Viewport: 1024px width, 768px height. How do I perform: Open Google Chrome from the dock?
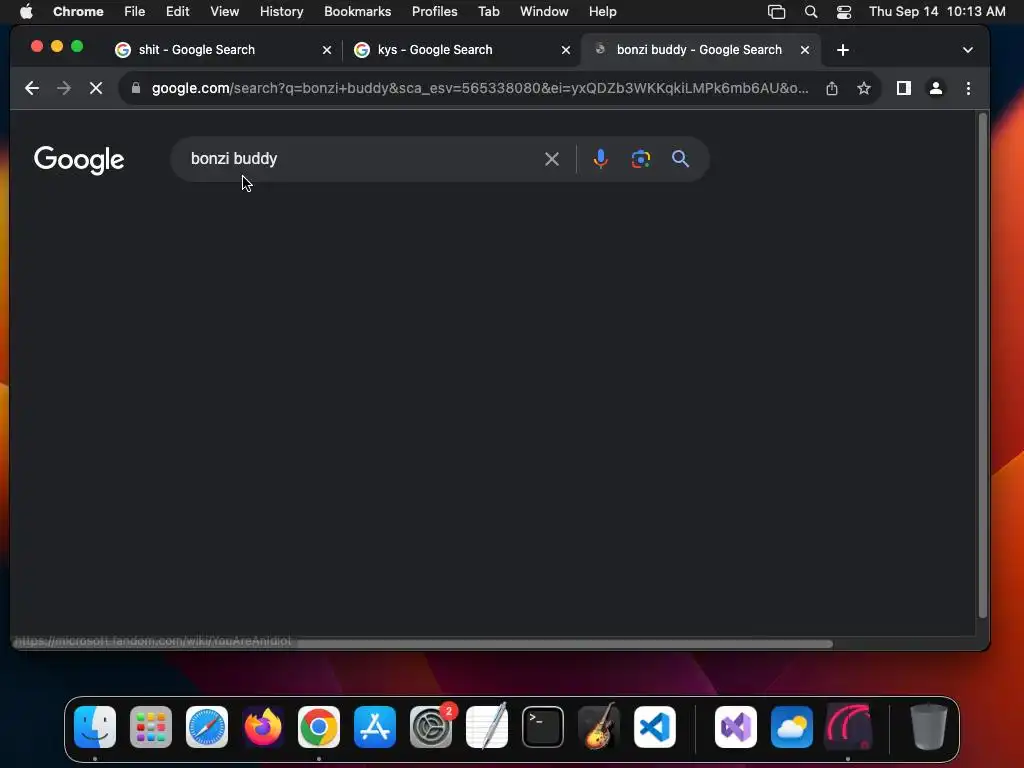pyautogui.click(x=319, y=727)
